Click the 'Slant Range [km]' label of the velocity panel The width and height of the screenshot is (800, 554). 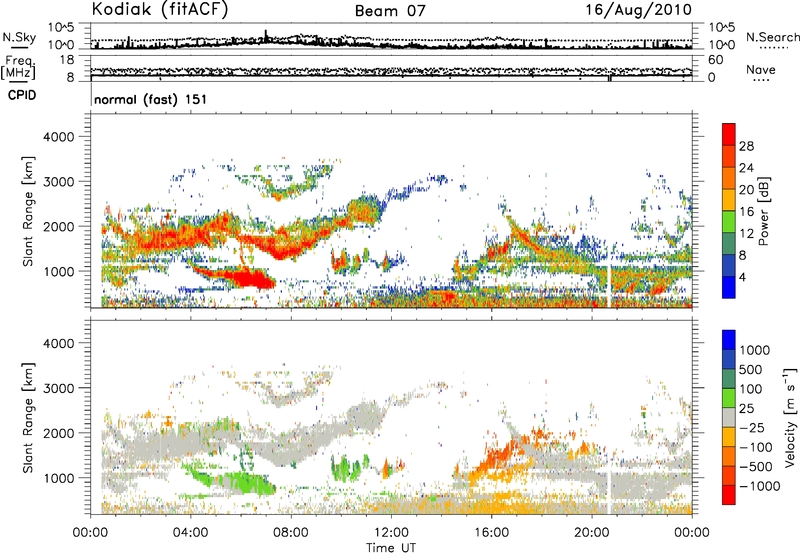click(28, 417)
